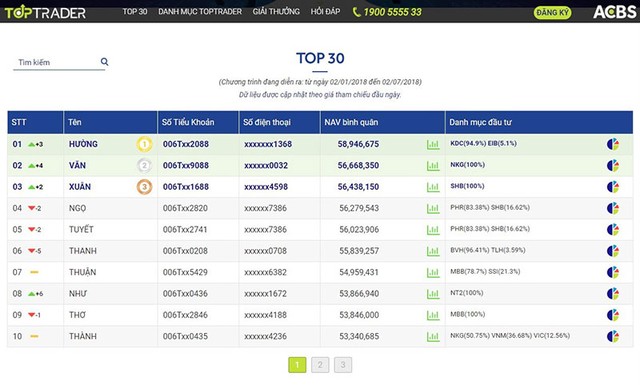Open NAV chart icon for HƯỜNG row
640x385 pixels.
[x=433, y=145]
